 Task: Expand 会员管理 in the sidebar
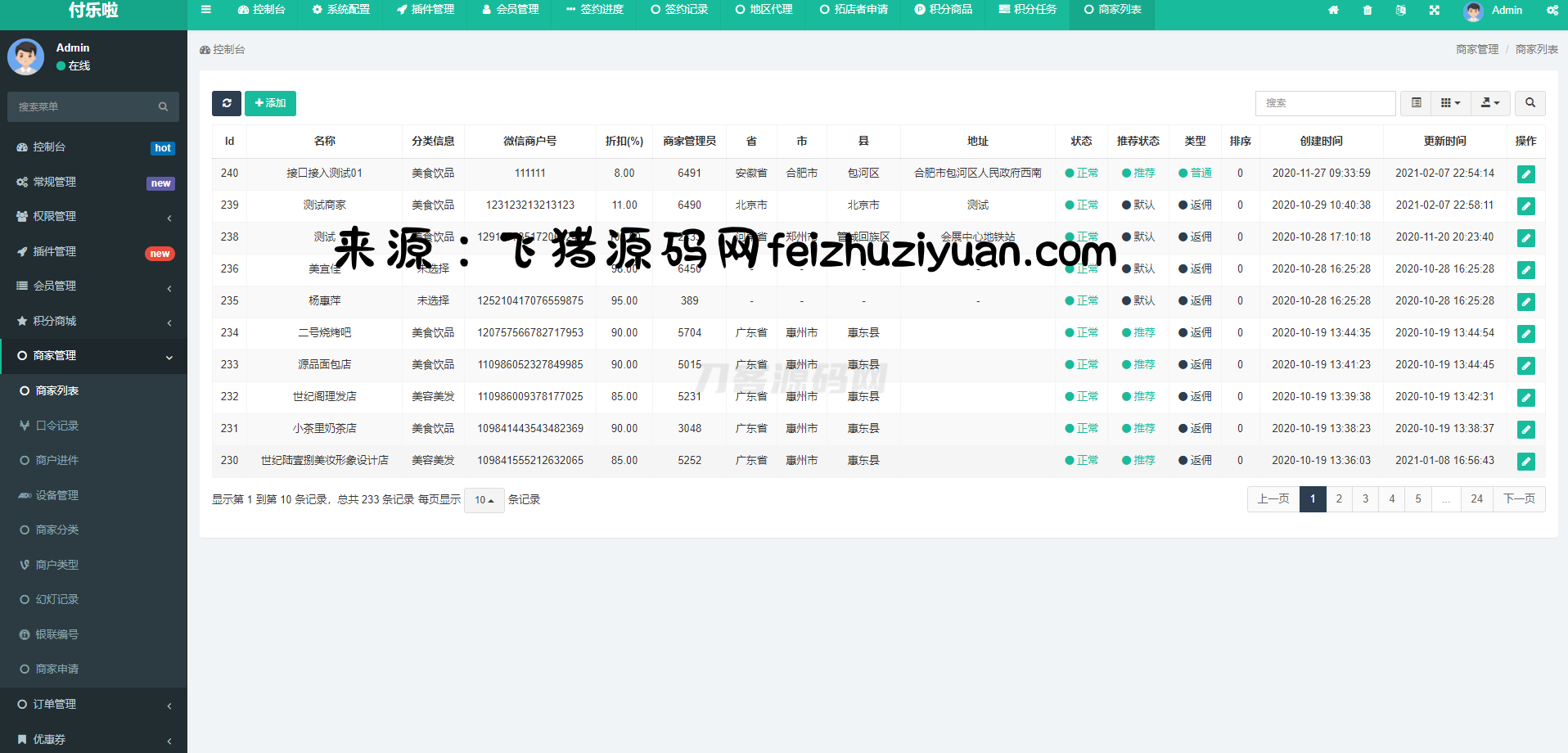(x=93, y=286)
